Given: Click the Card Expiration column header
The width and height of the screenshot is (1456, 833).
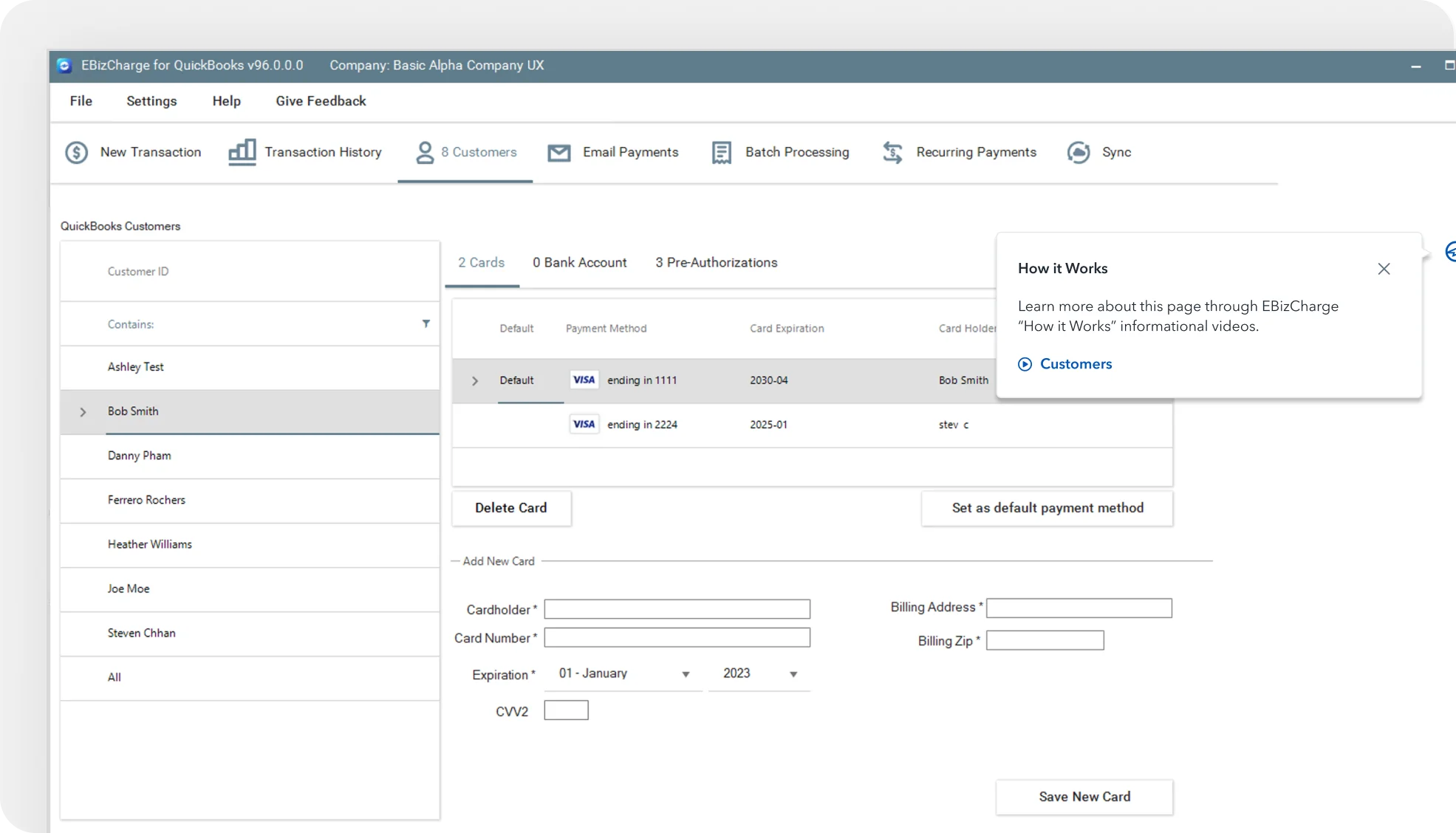Looking at the screenshot, I should (787, 329).
